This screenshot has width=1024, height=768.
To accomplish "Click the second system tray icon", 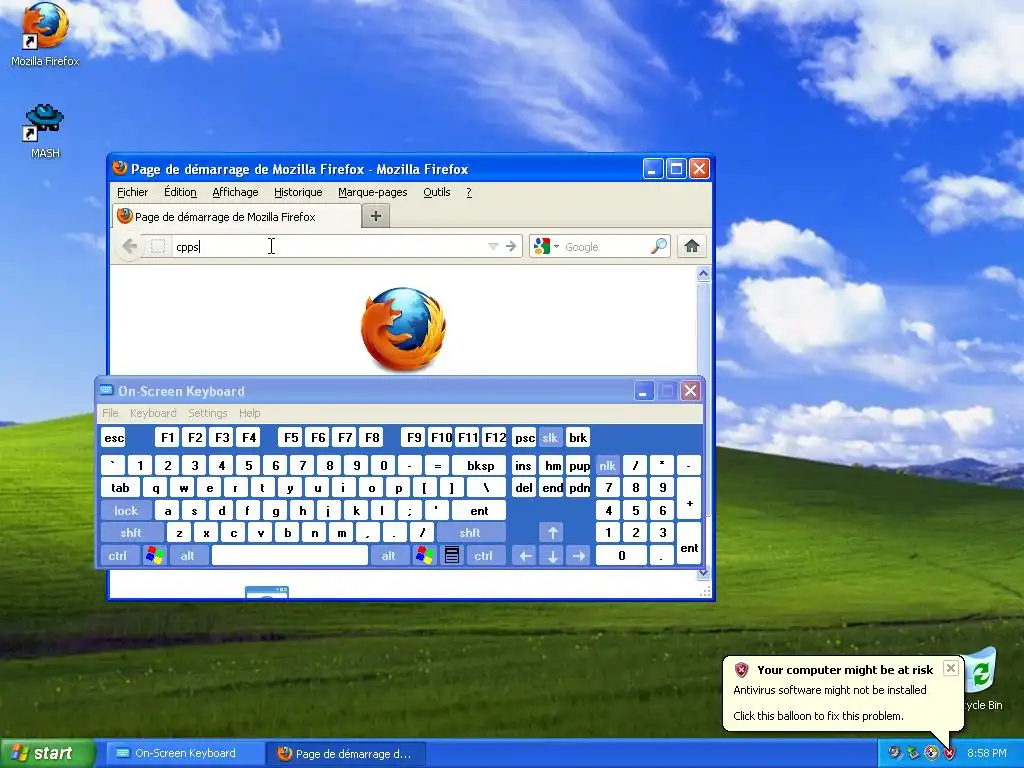I will click(913, 753).
